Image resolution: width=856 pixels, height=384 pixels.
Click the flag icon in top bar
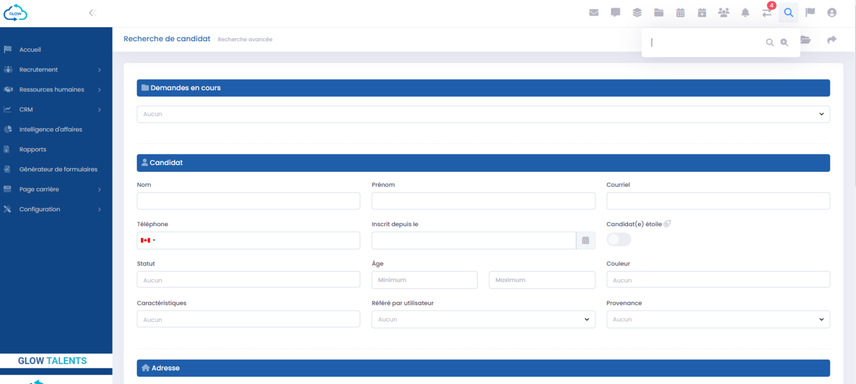[810, 13]
